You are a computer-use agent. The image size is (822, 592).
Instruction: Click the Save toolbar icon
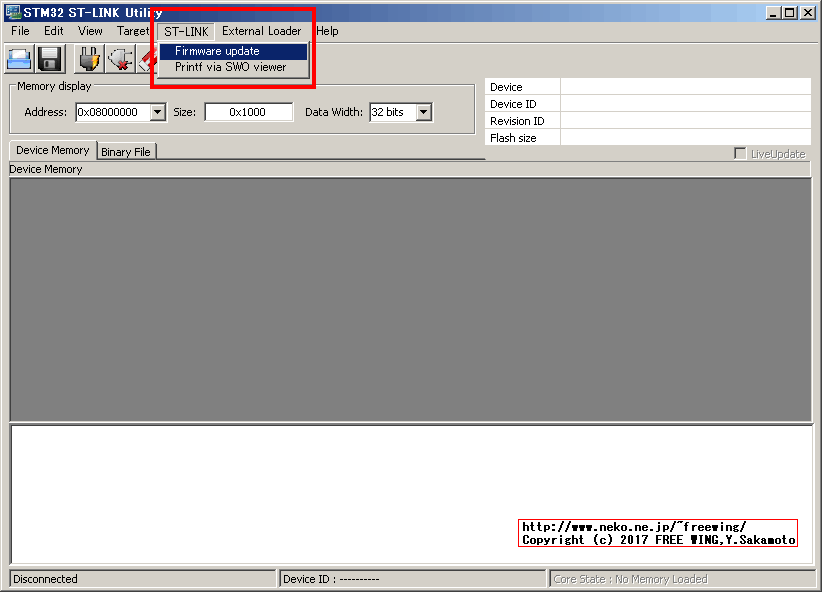point(48,58)
